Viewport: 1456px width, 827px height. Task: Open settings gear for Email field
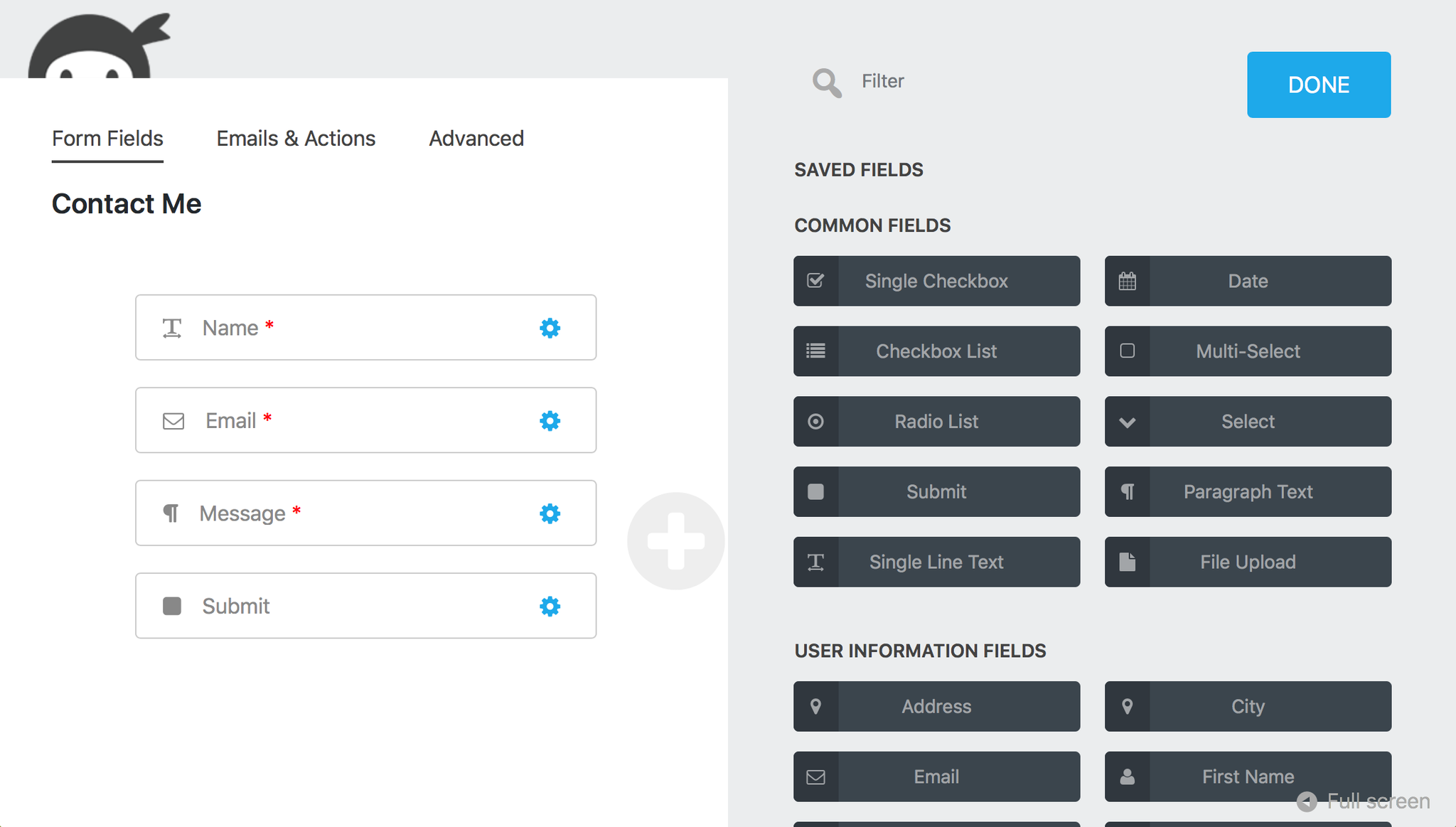[550, 421]
